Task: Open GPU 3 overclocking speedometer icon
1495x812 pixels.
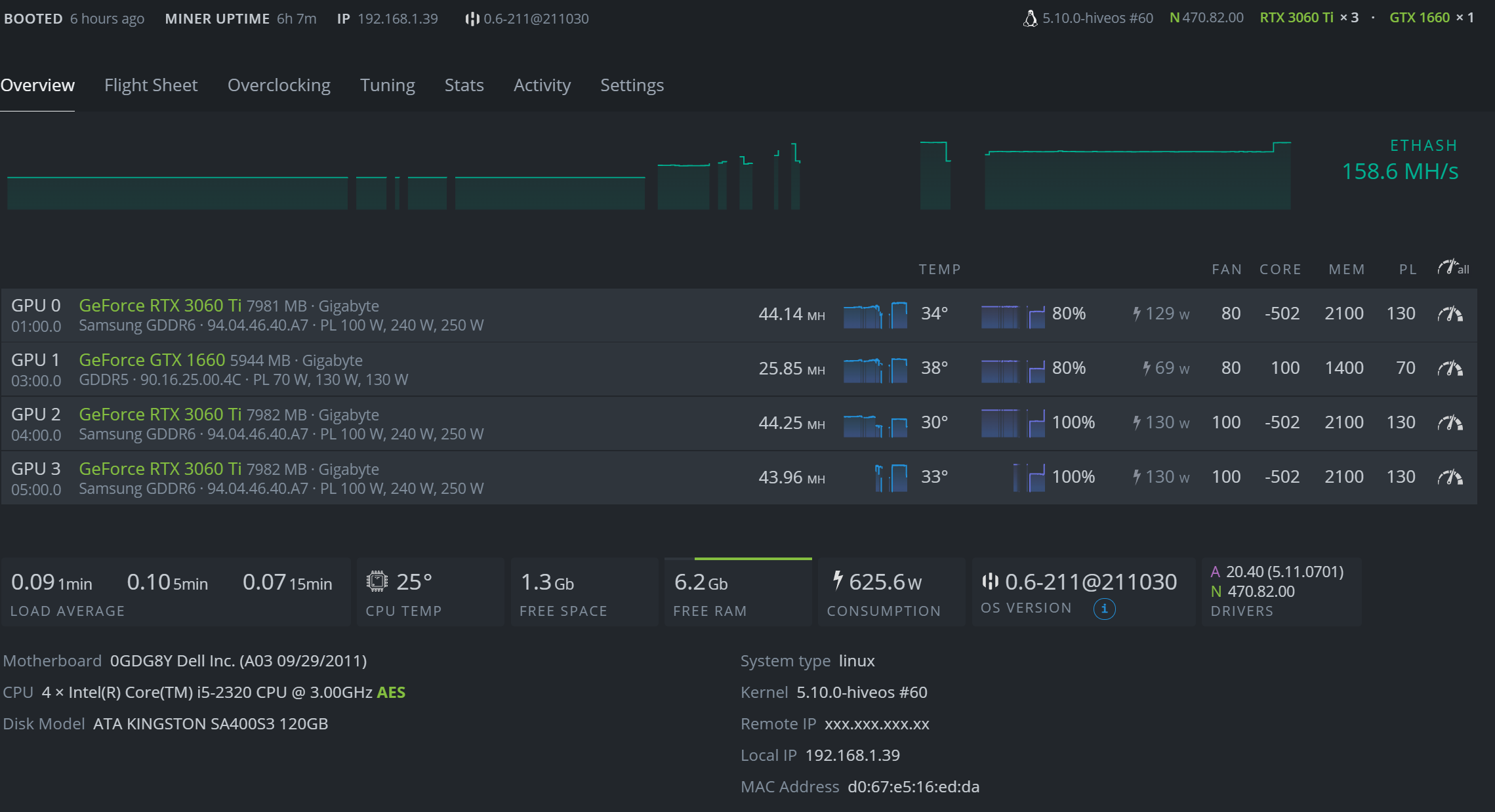Action: 1450,477
